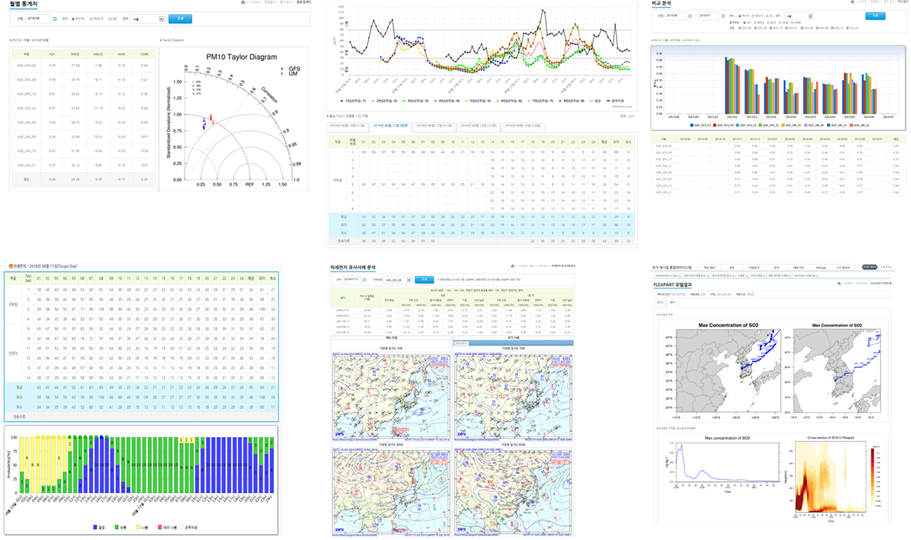
Task: Choose RMSE statistic radio in 비교 분석
Action: pos(755,22)
